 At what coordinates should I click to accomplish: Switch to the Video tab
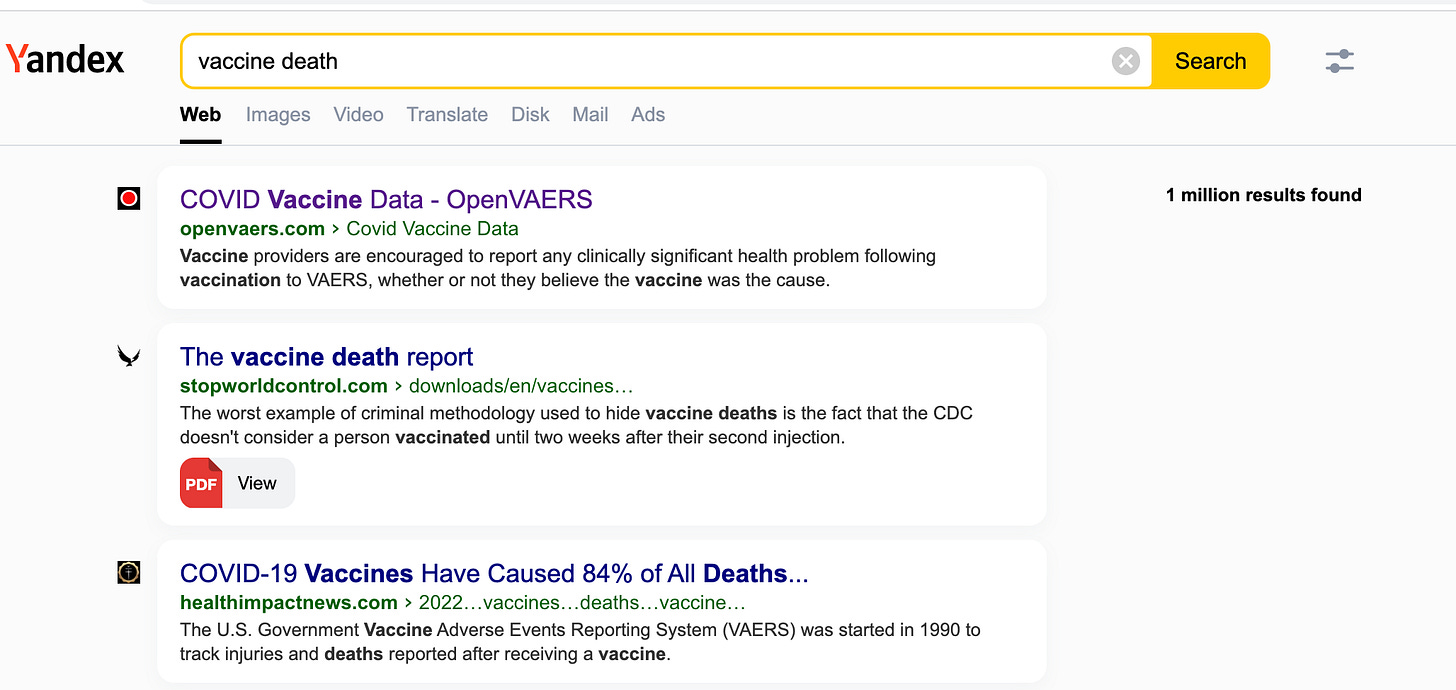click(359, 115)
